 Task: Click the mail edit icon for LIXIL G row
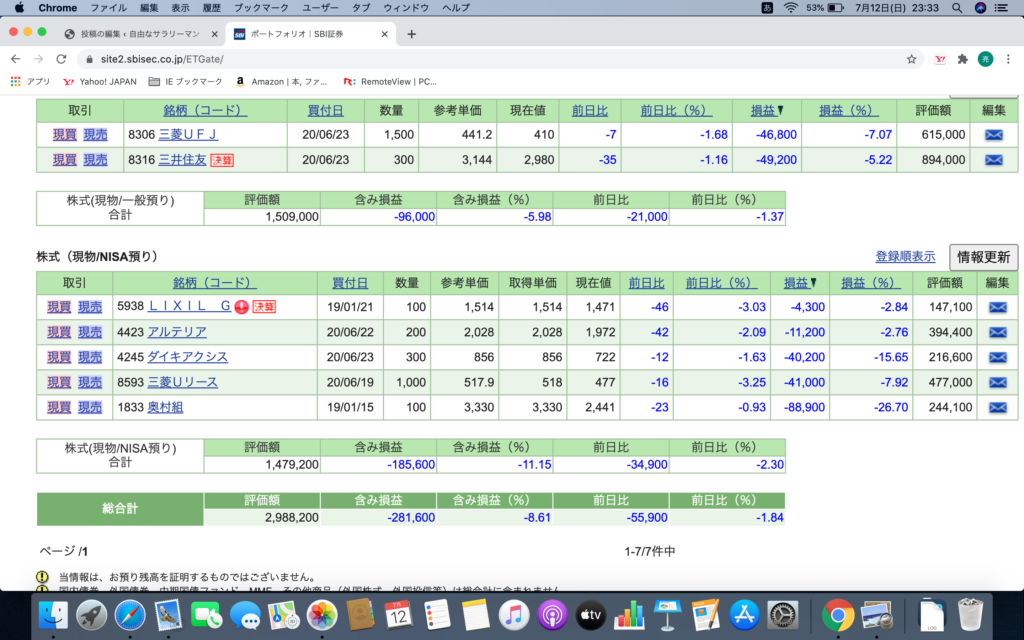pos(997,307)
